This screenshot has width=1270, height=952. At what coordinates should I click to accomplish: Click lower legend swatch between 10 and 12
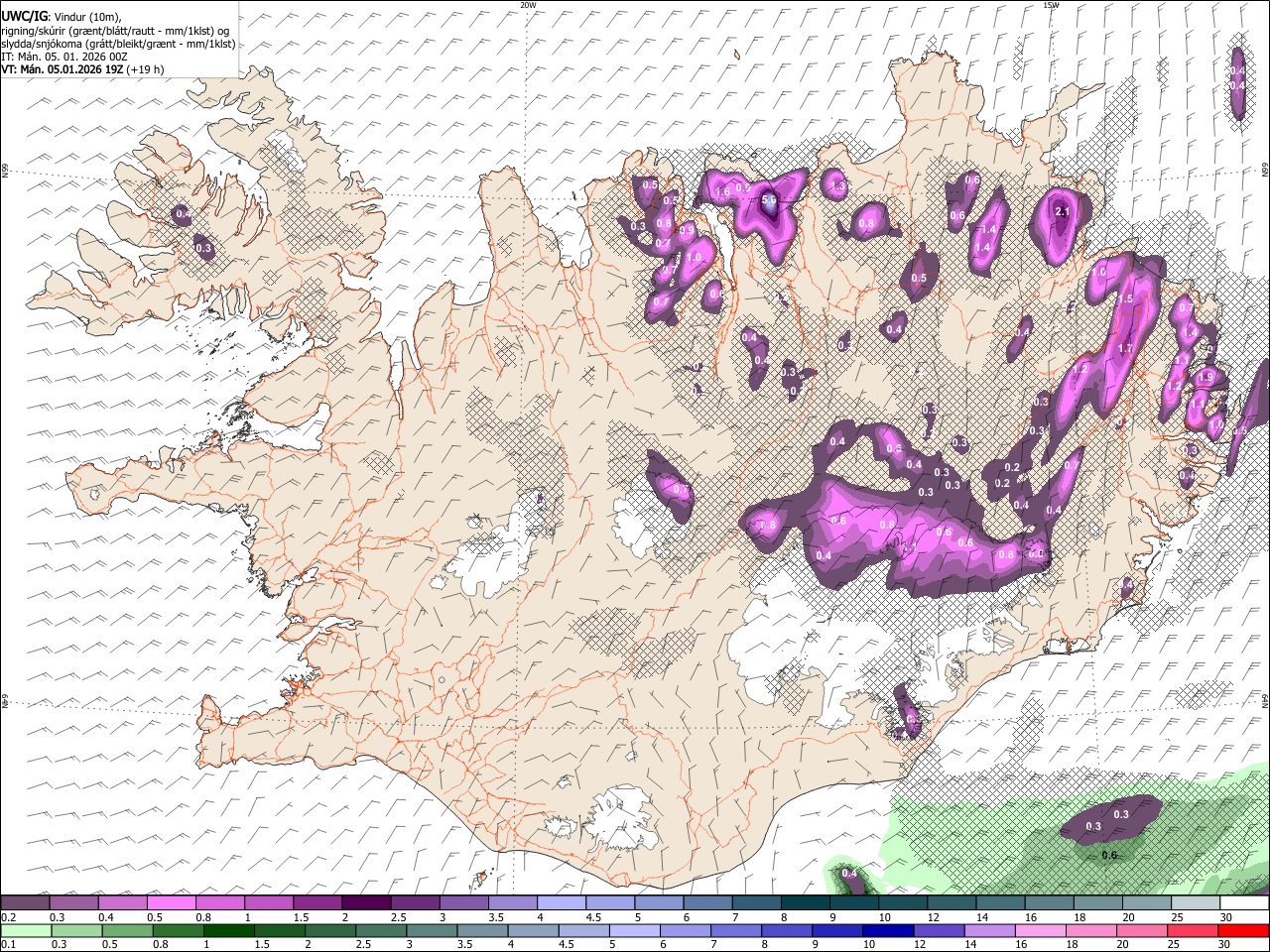tap(888, 931)
